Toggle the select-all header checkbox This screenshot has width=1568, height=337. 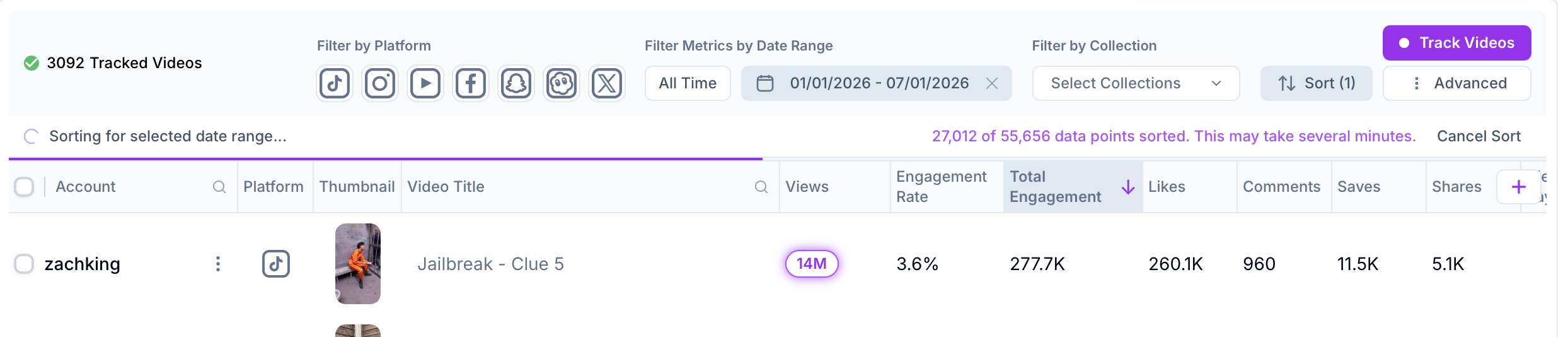point(24,187)
